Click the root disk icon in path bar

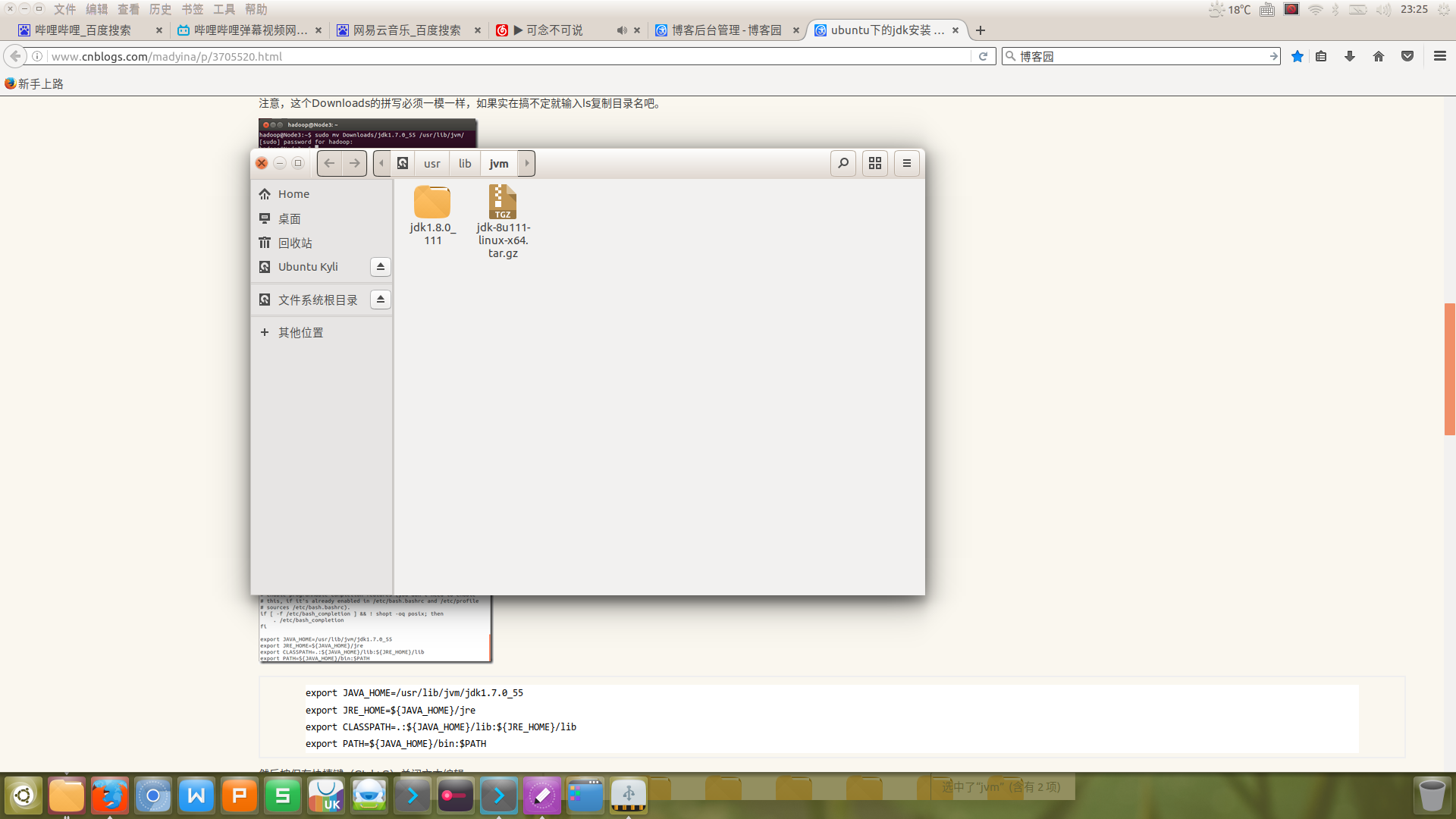coord(403,163)
